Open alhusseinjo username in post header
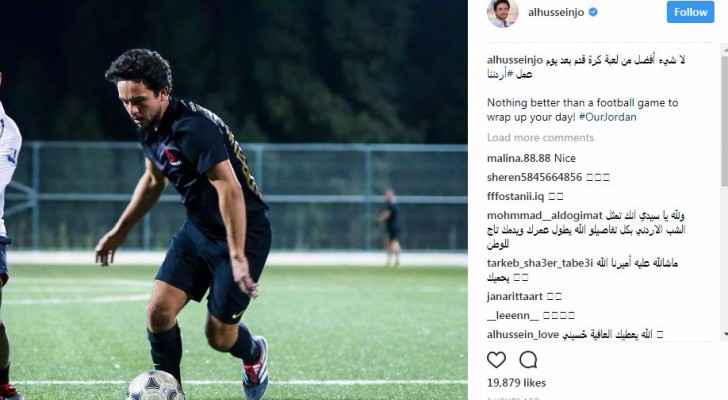728x400 pixels. [556, 13]
